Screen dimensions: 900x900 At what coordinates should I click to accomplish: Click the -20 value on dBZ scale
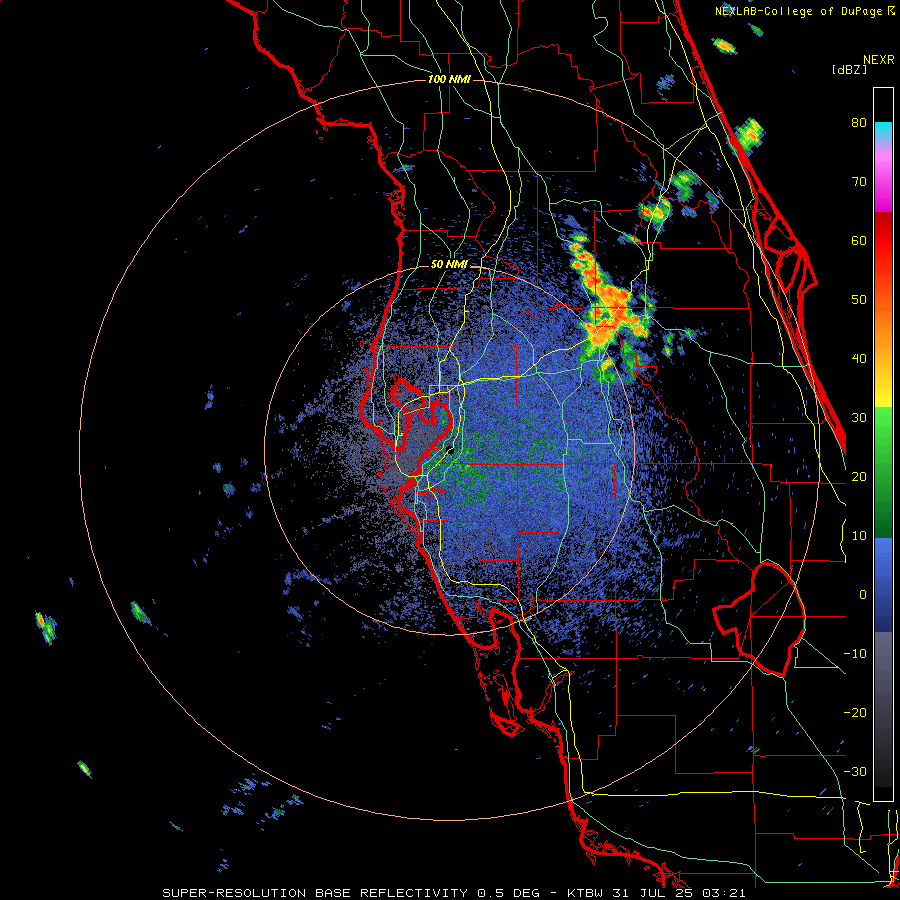855,712
